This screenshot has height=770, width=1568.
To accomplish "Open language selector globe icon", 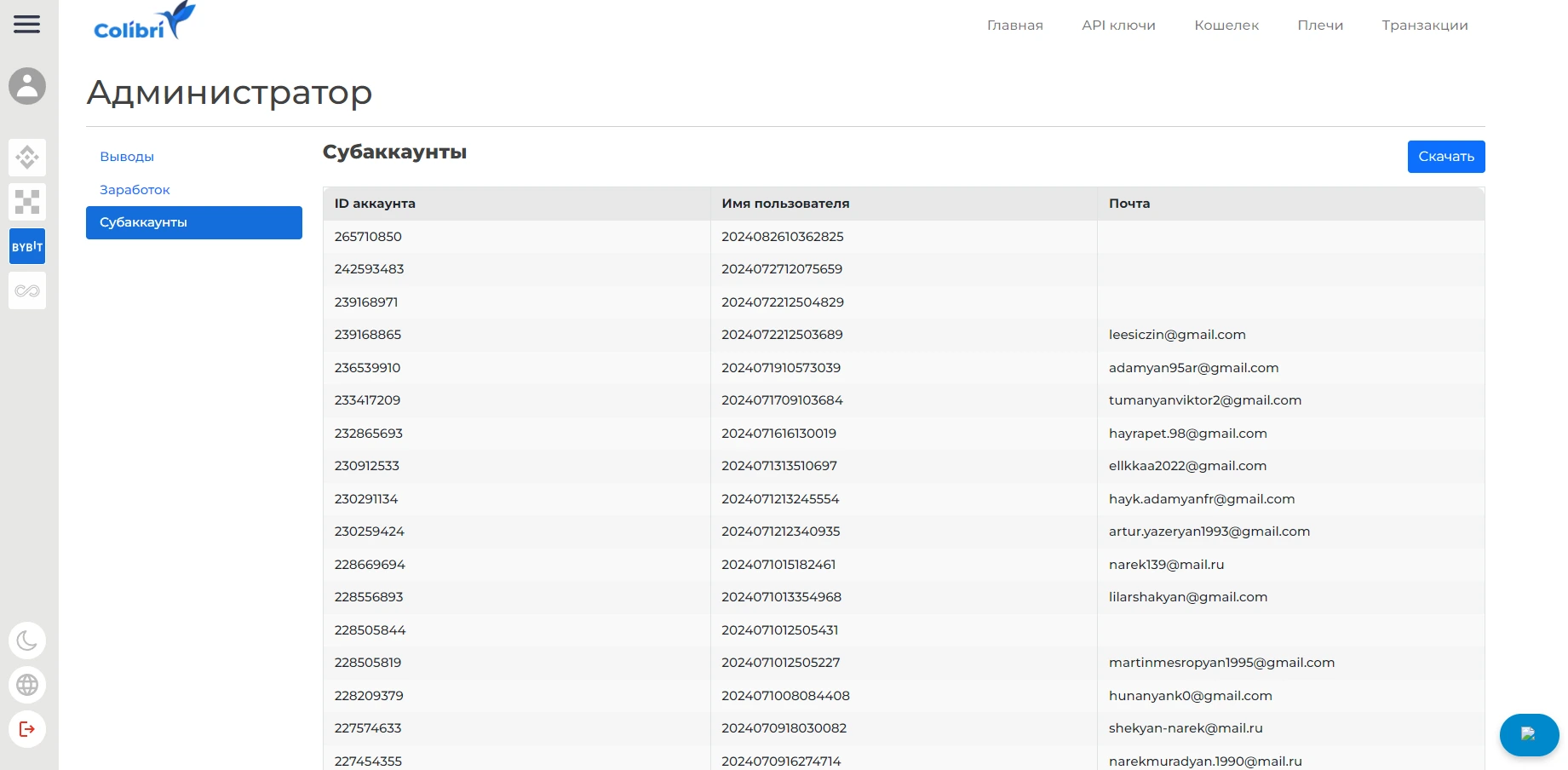I will coord(27,685).
